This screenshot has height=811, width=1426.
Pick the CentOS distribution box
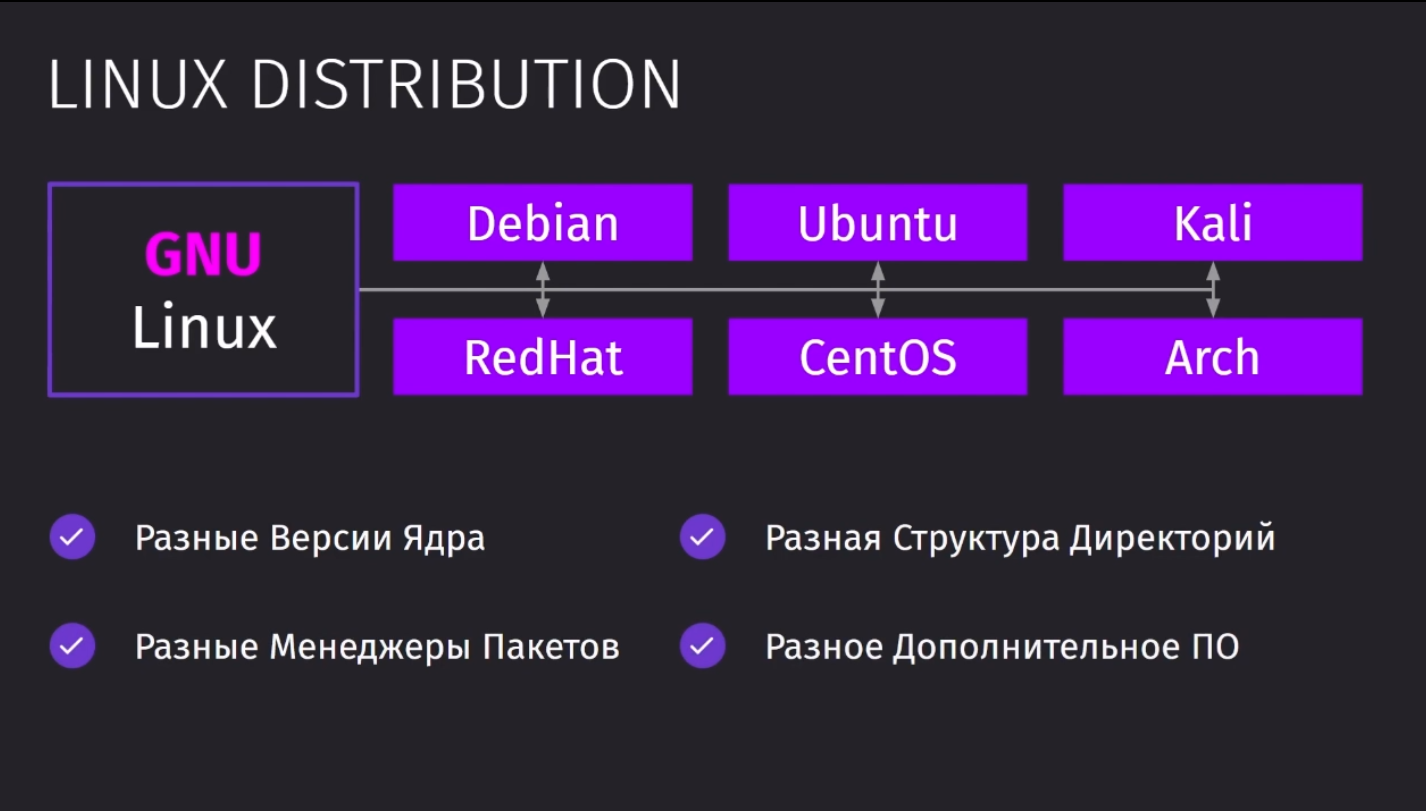click(x=878, y=357)
